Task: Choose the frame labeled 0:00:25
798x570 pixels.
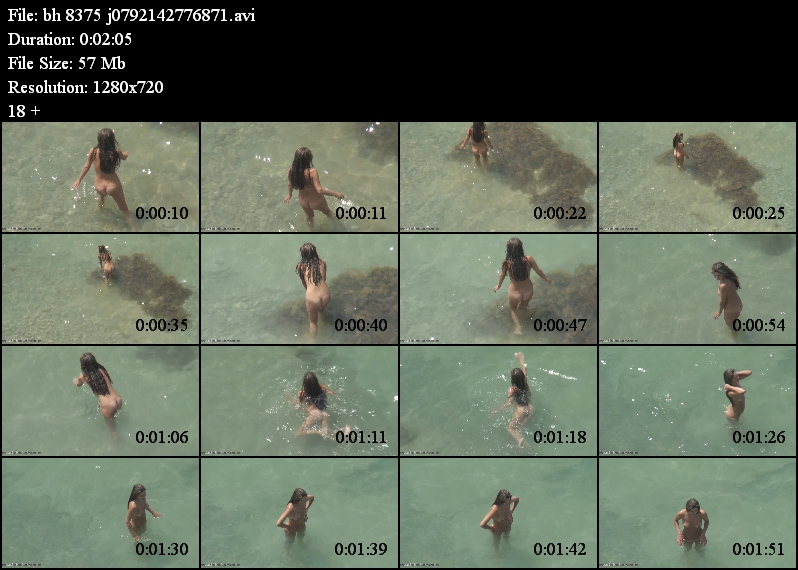Action: [698, 177]
